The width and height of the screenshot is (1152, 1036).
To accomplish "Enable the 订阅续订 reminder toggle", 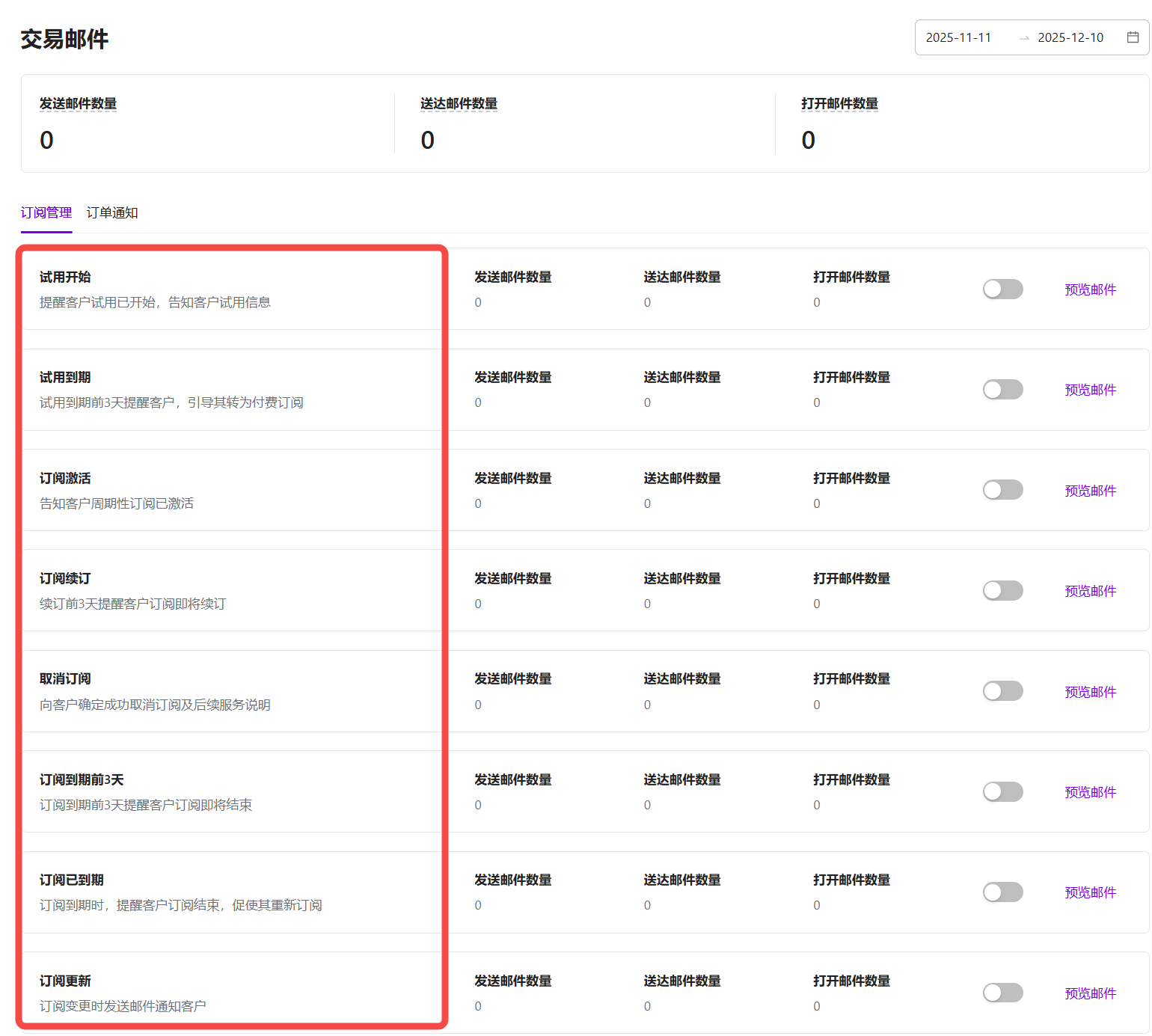I will (x=1002, y=591).
